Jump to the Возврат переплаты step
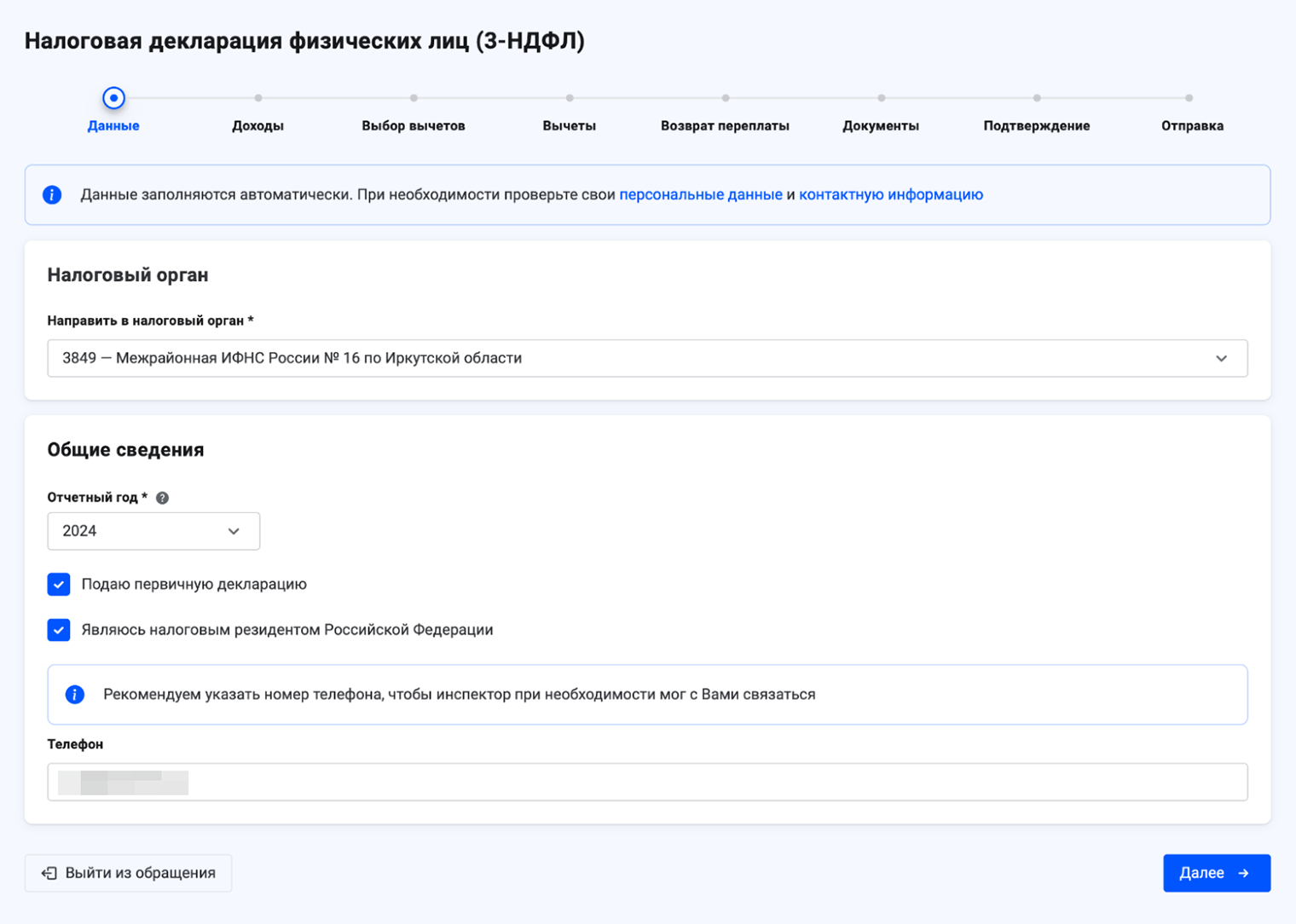 coord(725,125)
